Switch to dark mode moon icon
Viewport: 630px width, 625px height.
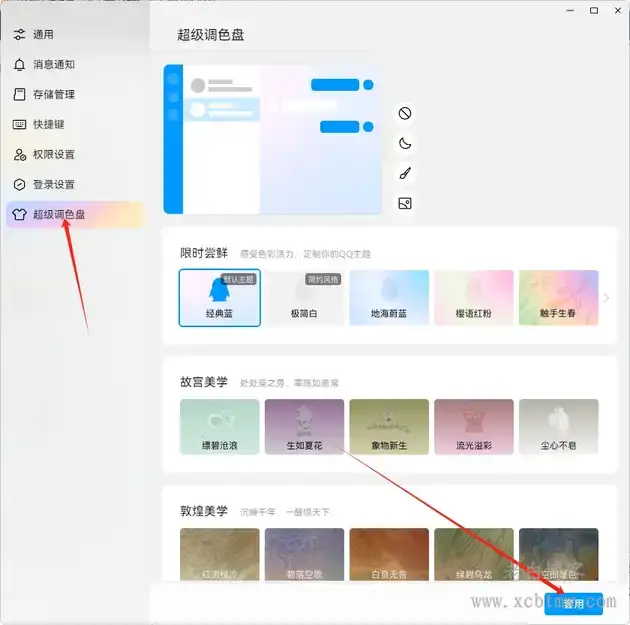pos(405,143)
